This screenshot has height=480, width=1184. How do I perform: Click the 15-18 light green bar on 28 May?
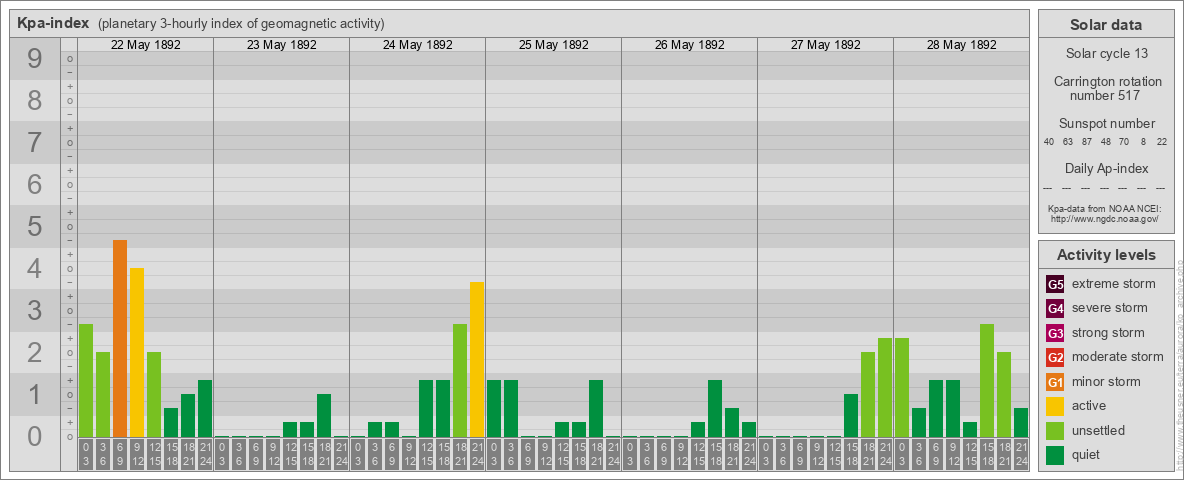tap(986, 380)
